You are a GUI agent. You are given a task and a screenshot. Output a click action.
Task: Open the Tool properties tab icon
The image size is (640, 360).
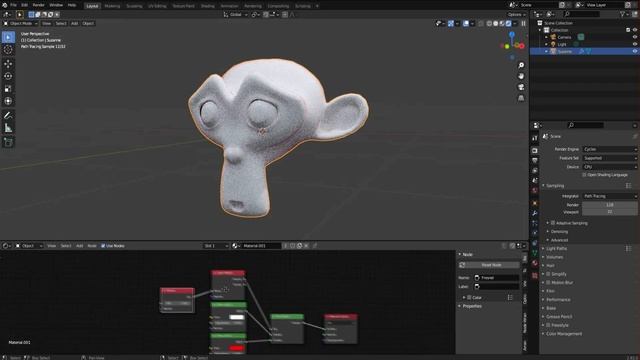coord(535,138)
